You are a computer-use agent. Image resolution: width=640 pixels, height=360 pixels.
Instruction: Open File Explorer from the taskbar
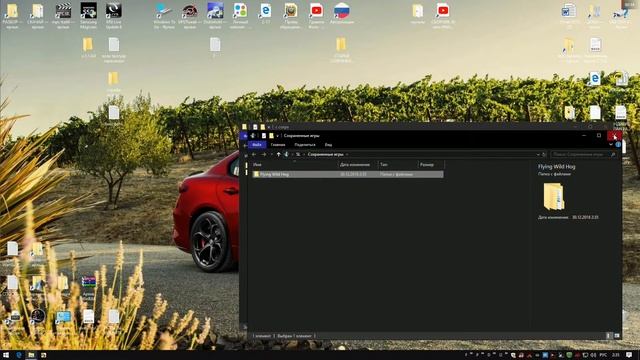[x=31, y=355]
